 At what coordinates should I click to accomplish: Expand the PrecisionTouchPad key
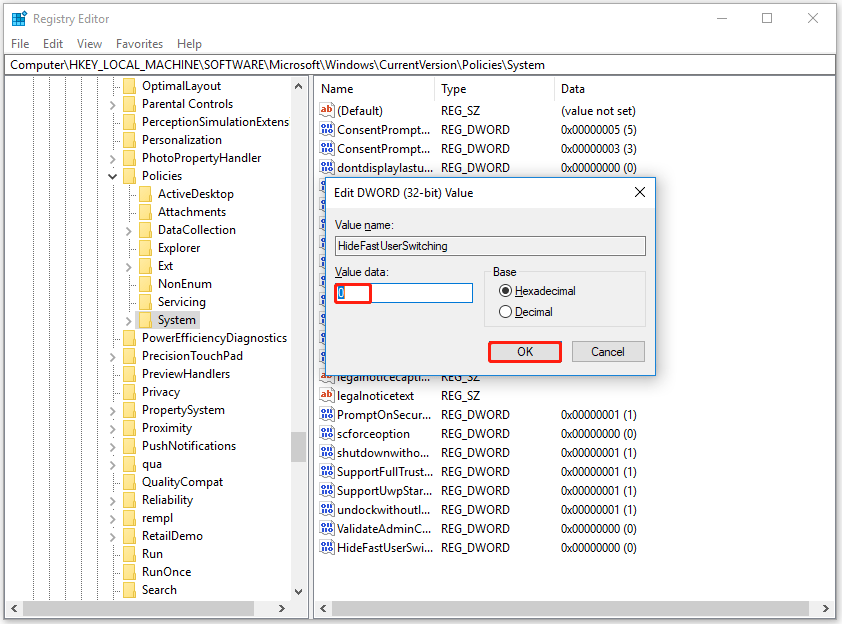click(x=113, y=357)
